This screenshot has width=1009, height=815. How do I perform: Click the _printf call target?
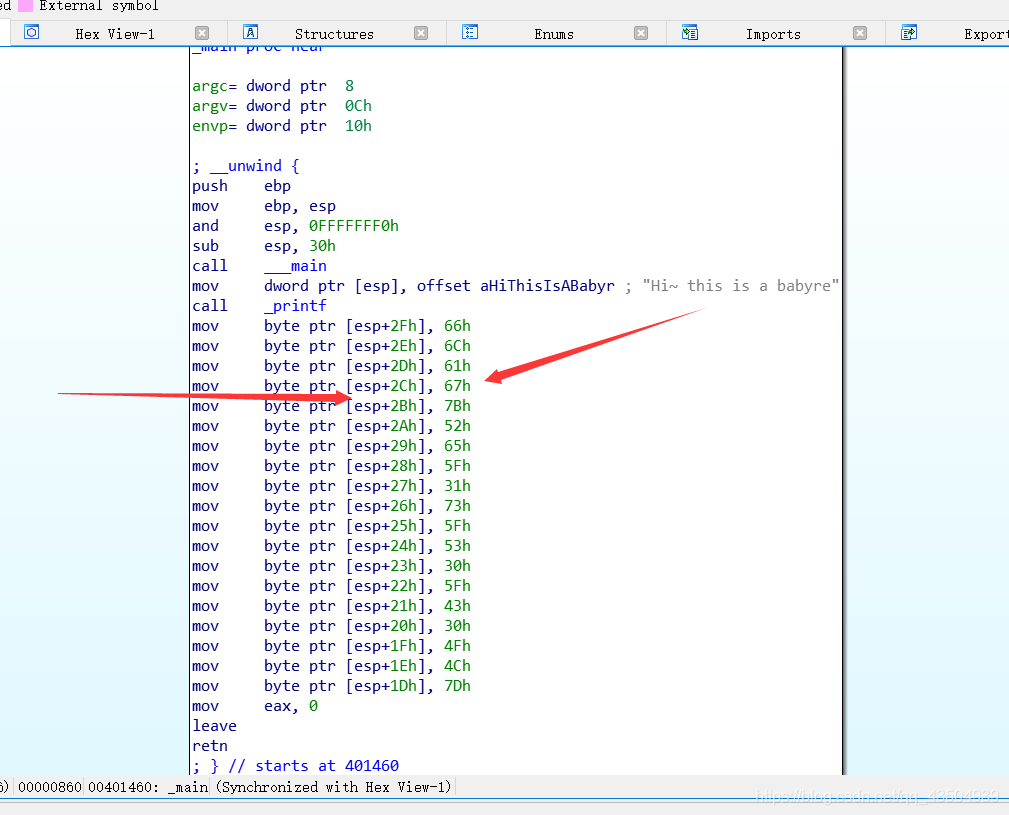[295, 306]
